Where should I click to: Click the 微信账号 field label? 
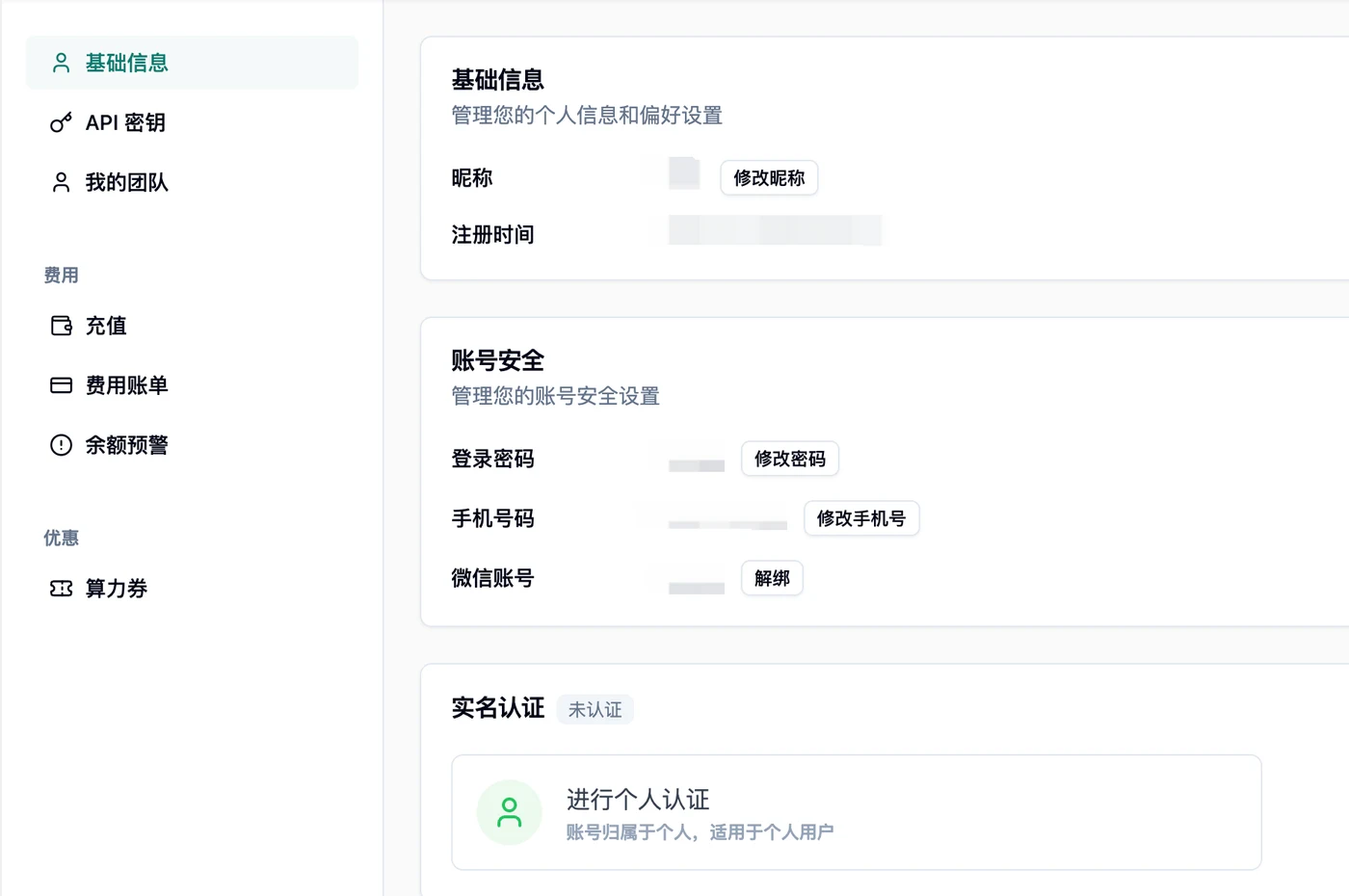point(492,578)
